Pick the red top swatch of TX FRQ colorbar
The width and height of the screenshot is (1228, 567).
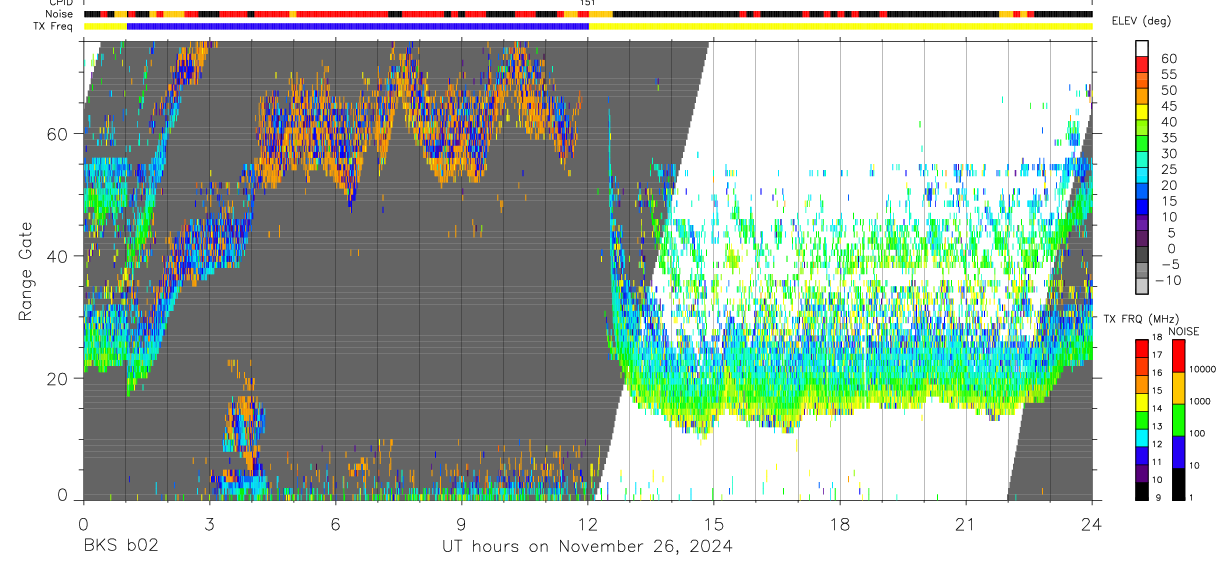tap(1142, 346)
